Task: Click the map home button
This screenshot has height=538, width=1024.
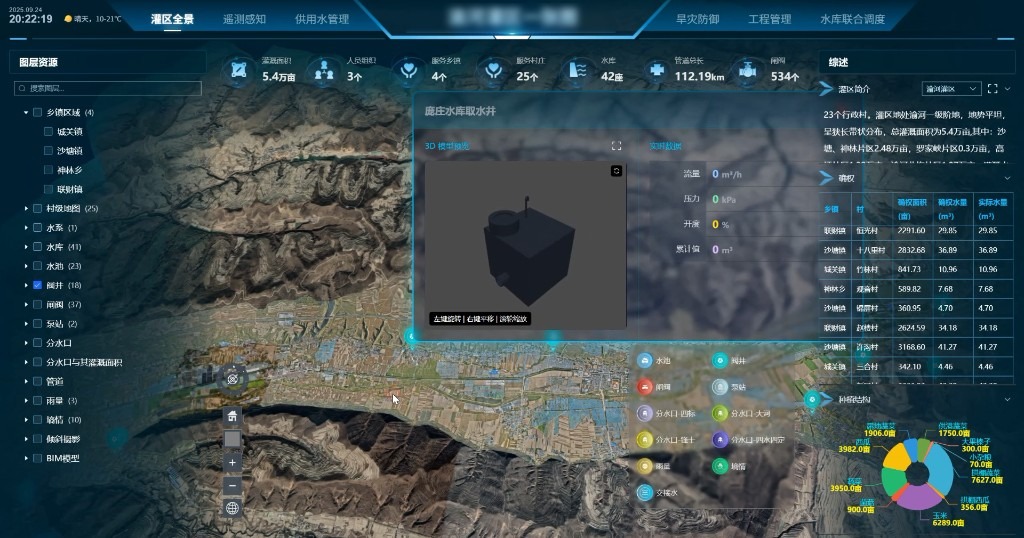Action: pyautogui.click(x=232, y=416)
